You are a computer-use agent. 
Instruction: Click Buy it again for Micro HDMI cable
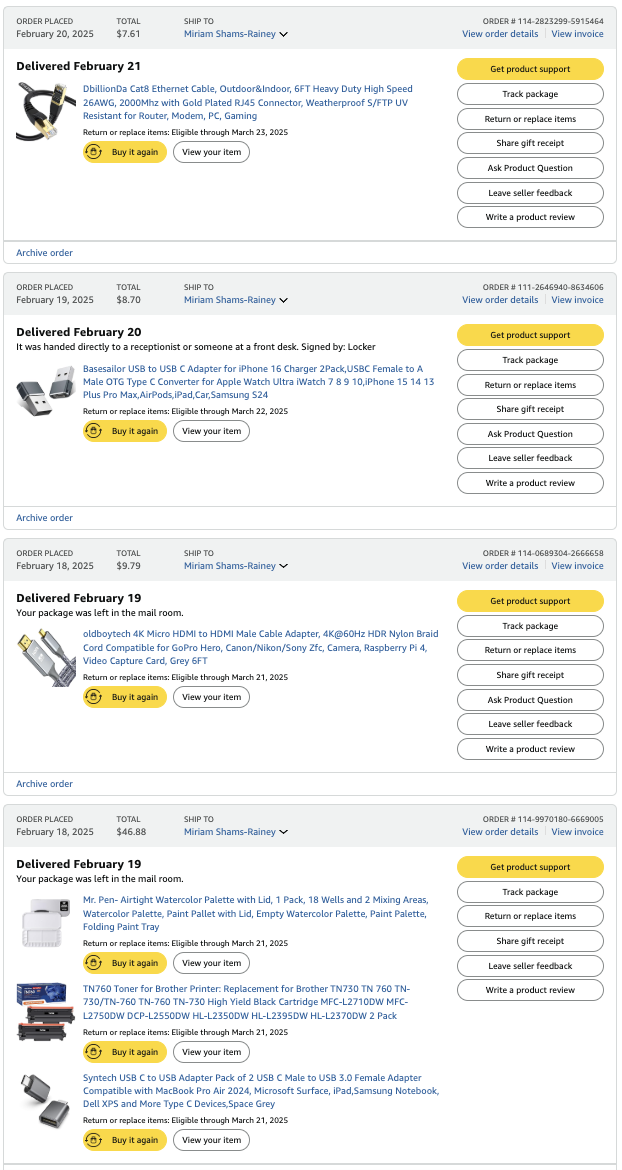coord(125,697)
